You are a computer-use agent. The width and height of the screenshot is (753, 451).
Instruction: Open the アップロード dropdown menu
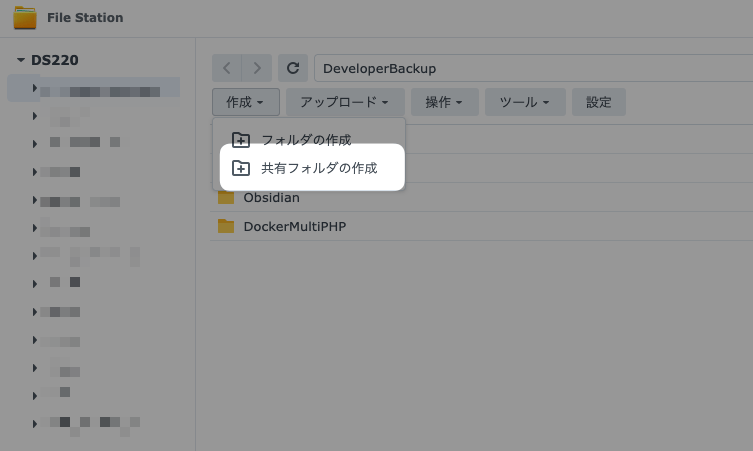point(344,102)
